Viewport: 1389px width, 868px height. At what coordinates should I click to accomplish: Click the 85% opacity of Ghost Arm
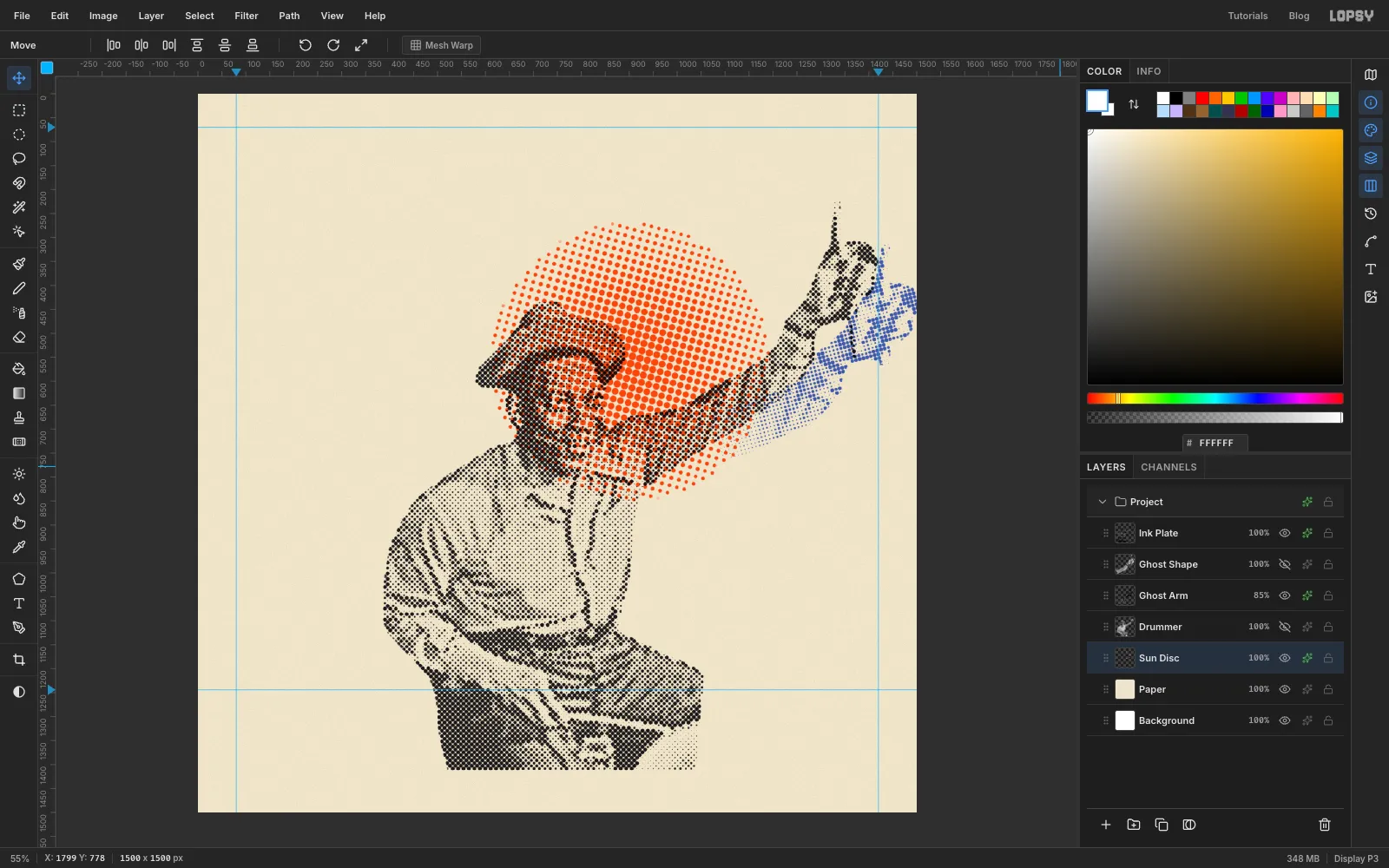[x=1261, y=595]
